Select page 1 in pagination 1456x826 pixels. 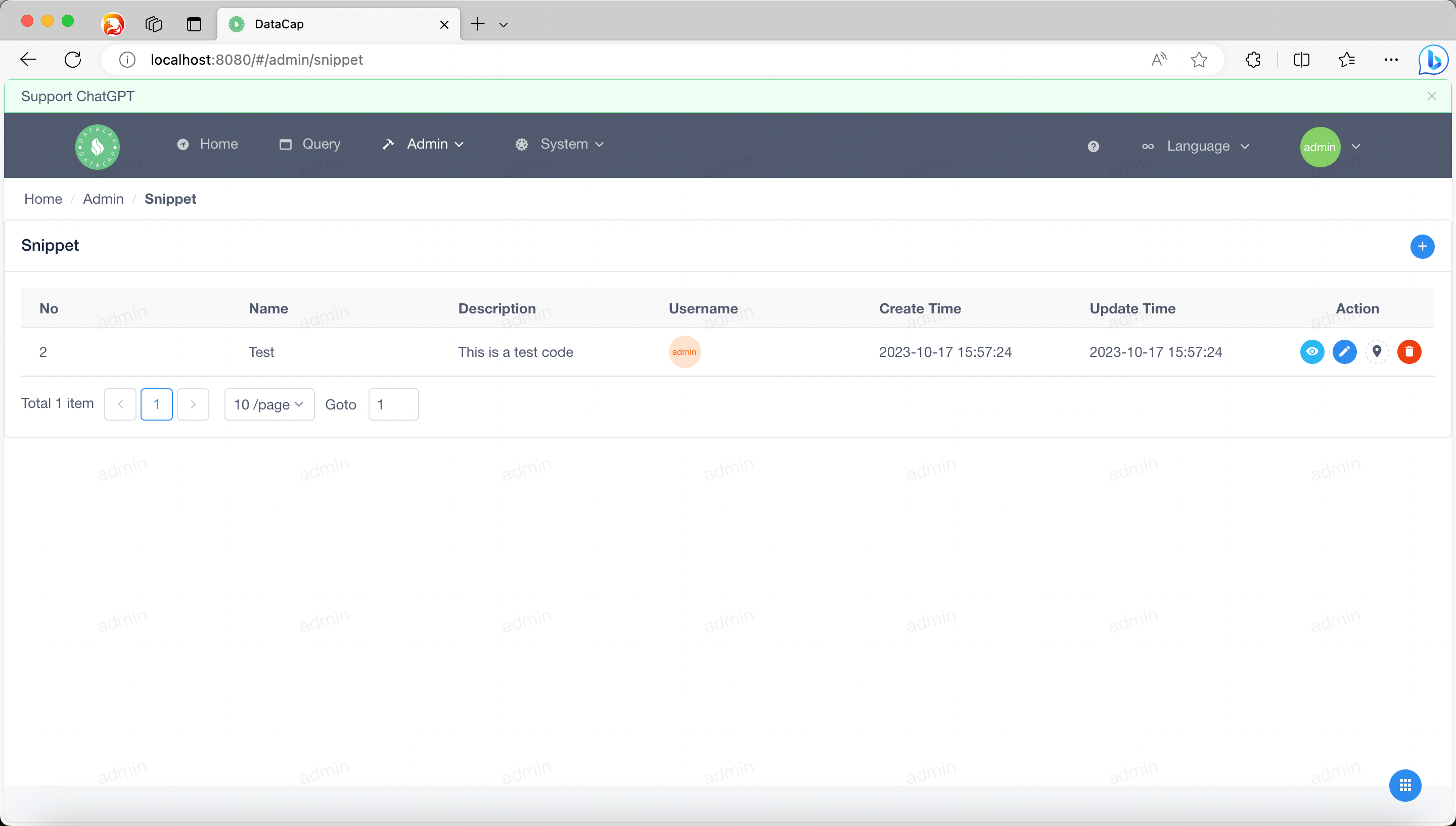(x=157, y=404)
